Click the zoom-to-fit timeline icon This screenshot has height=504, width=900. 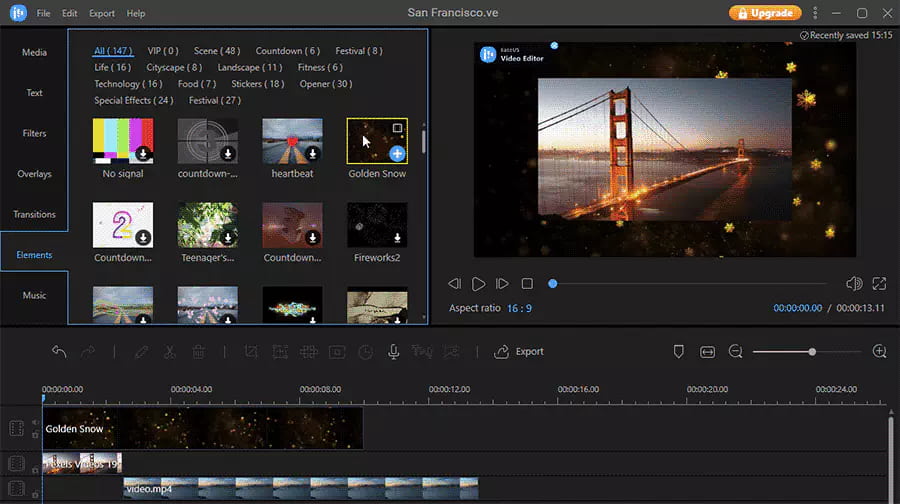click(x=708, y=352)
